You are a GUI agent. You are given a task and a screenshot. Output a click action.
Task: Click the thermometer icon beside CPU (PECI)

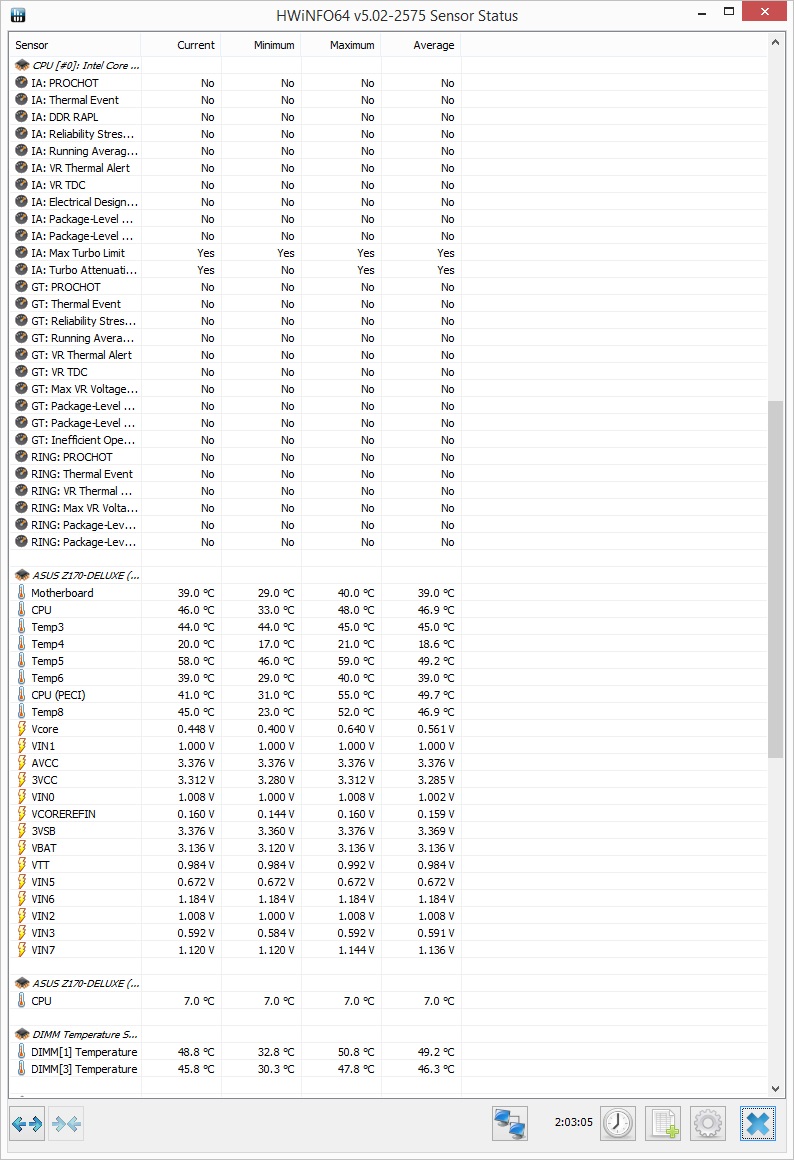click(21, 695)
